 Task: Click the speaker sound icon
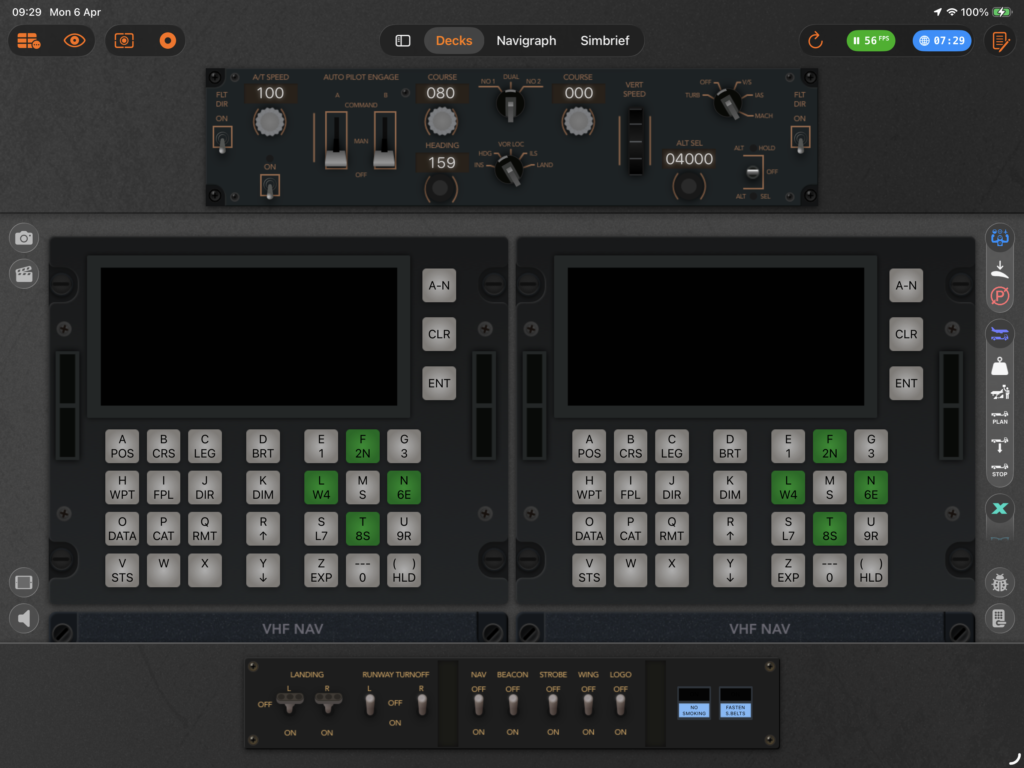(x=24, y=619)
